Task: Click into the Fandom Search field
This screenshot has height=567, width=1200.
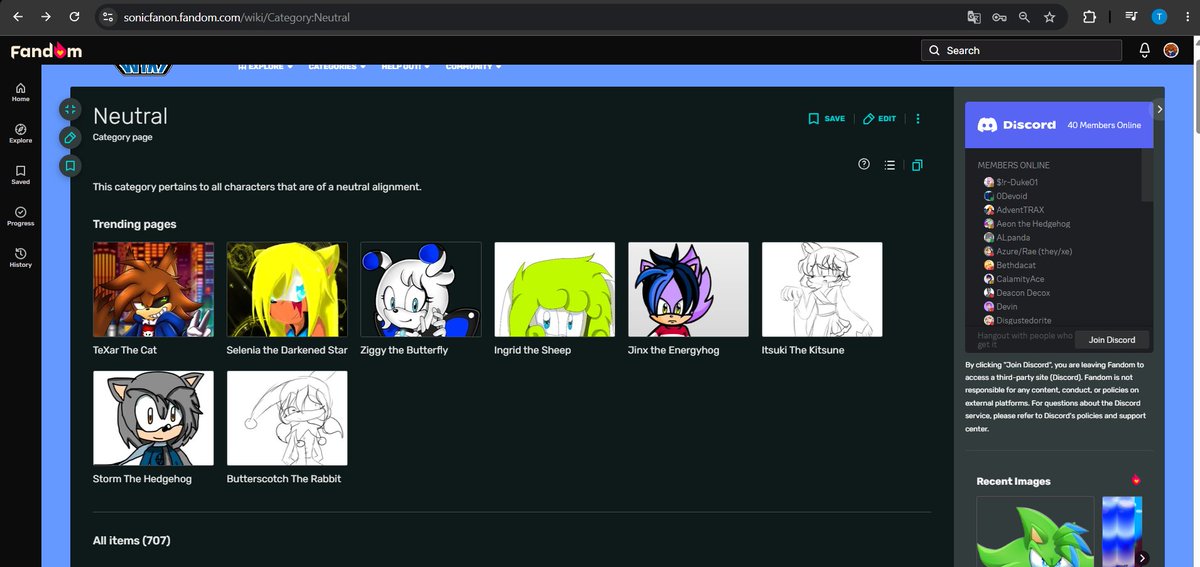Action: [x=1021, y=50]
